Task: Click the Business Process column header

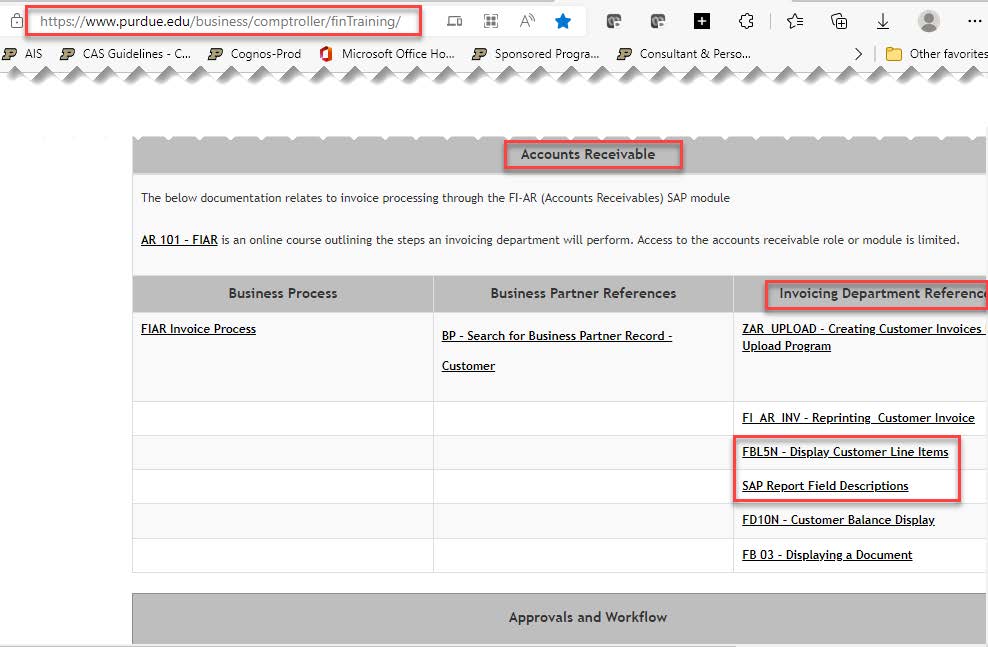Action: pos(283,294)
